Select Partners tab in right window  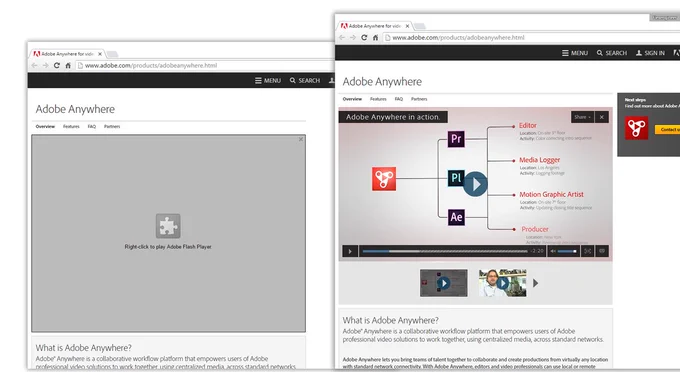pyautogui.click(x=419, y=99)
